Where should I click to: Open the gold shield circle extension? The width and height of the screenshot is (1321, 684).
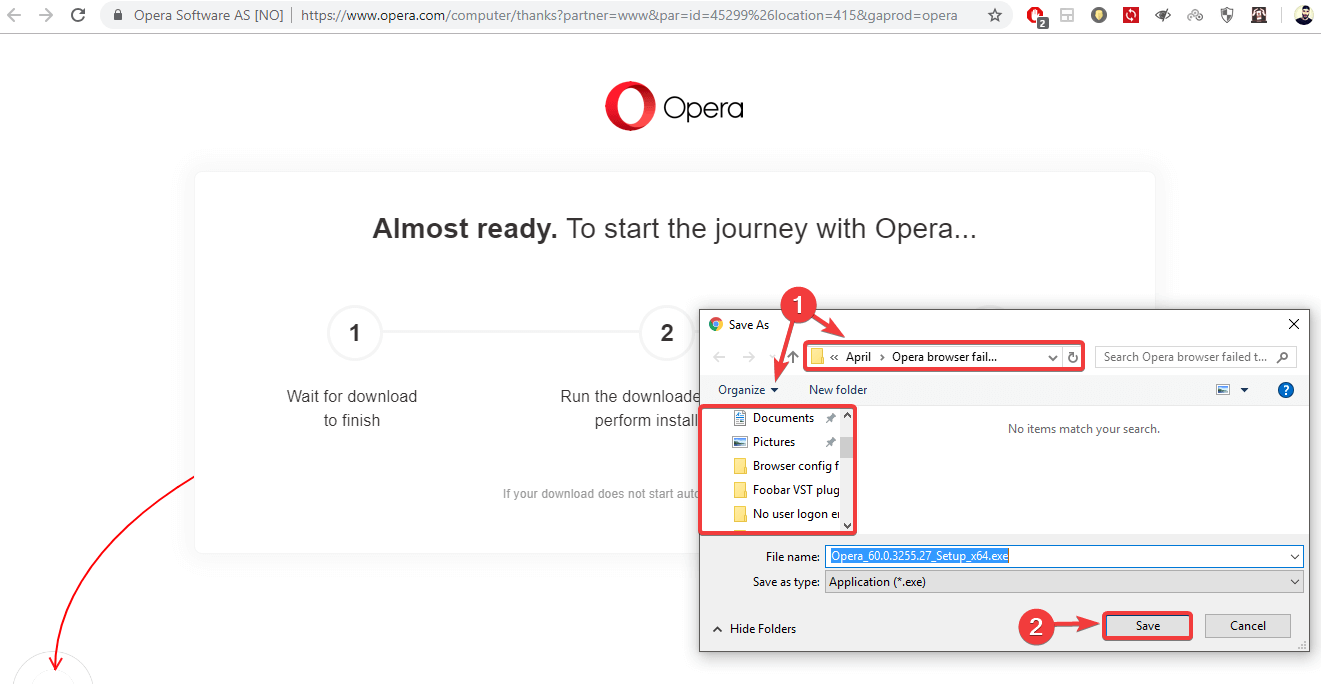click(1099, 16)
